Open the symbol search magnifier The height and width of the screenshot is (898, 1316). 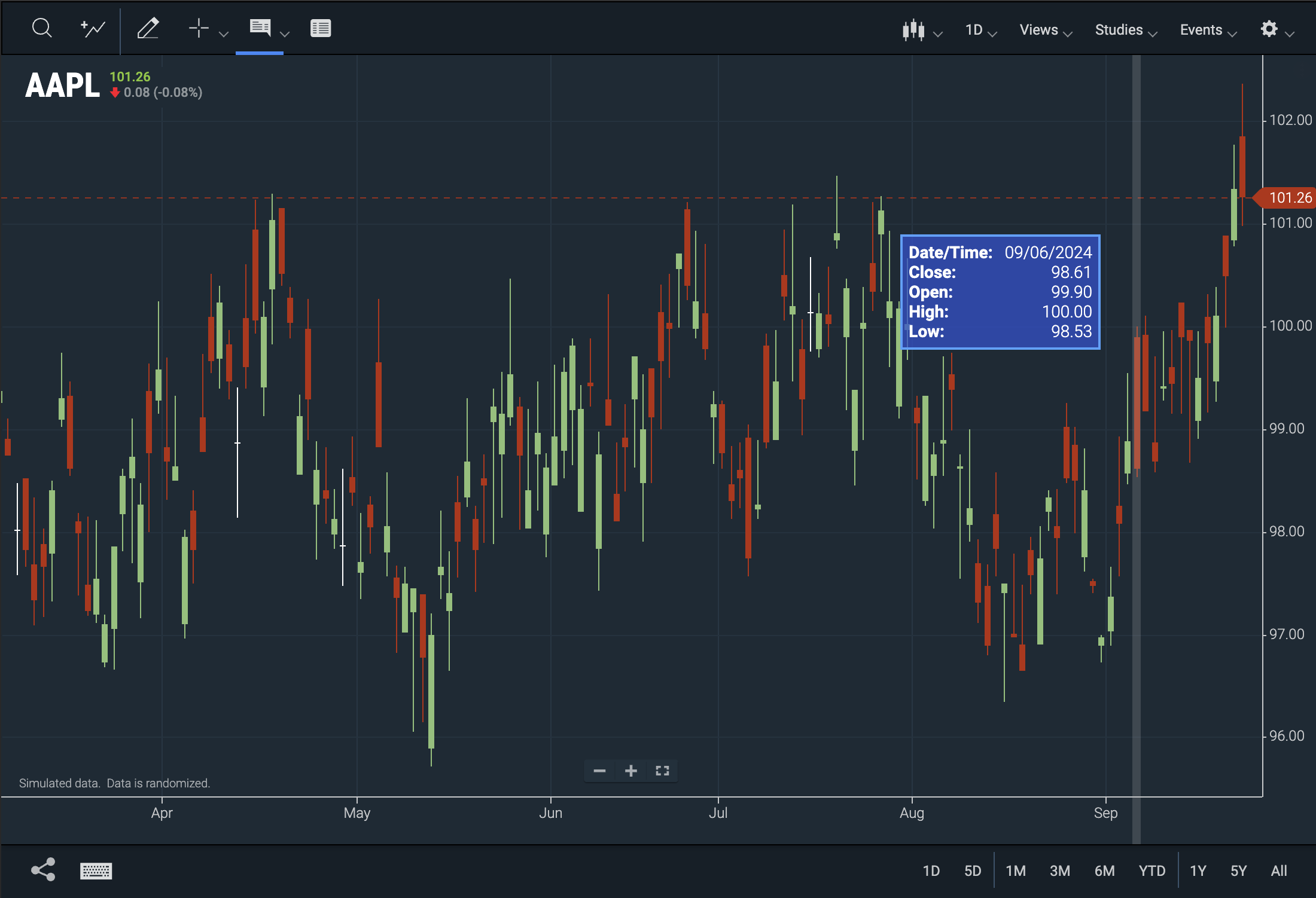point(42,28)
